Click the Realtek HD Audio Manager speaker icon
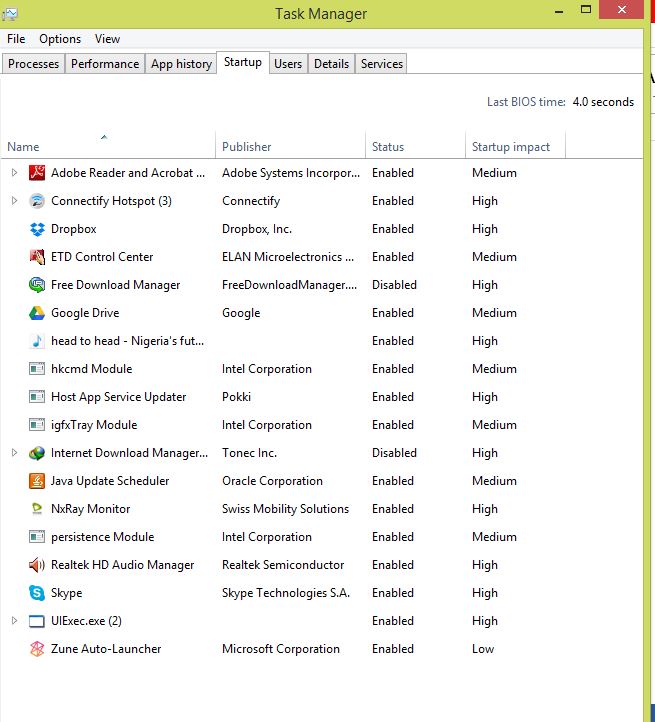Screen dimensions: 655x722 tap(37, 565)
